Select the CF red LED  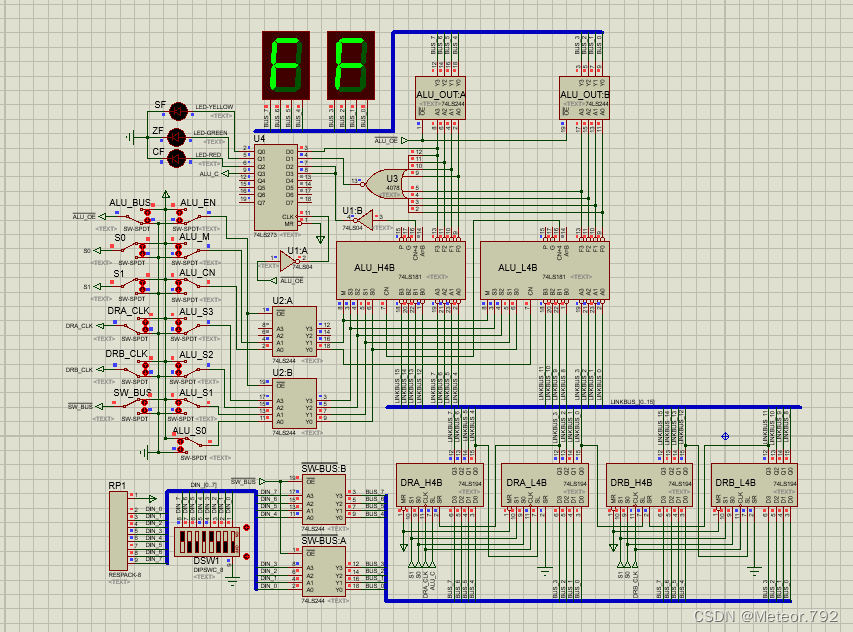tap(176, 159)
